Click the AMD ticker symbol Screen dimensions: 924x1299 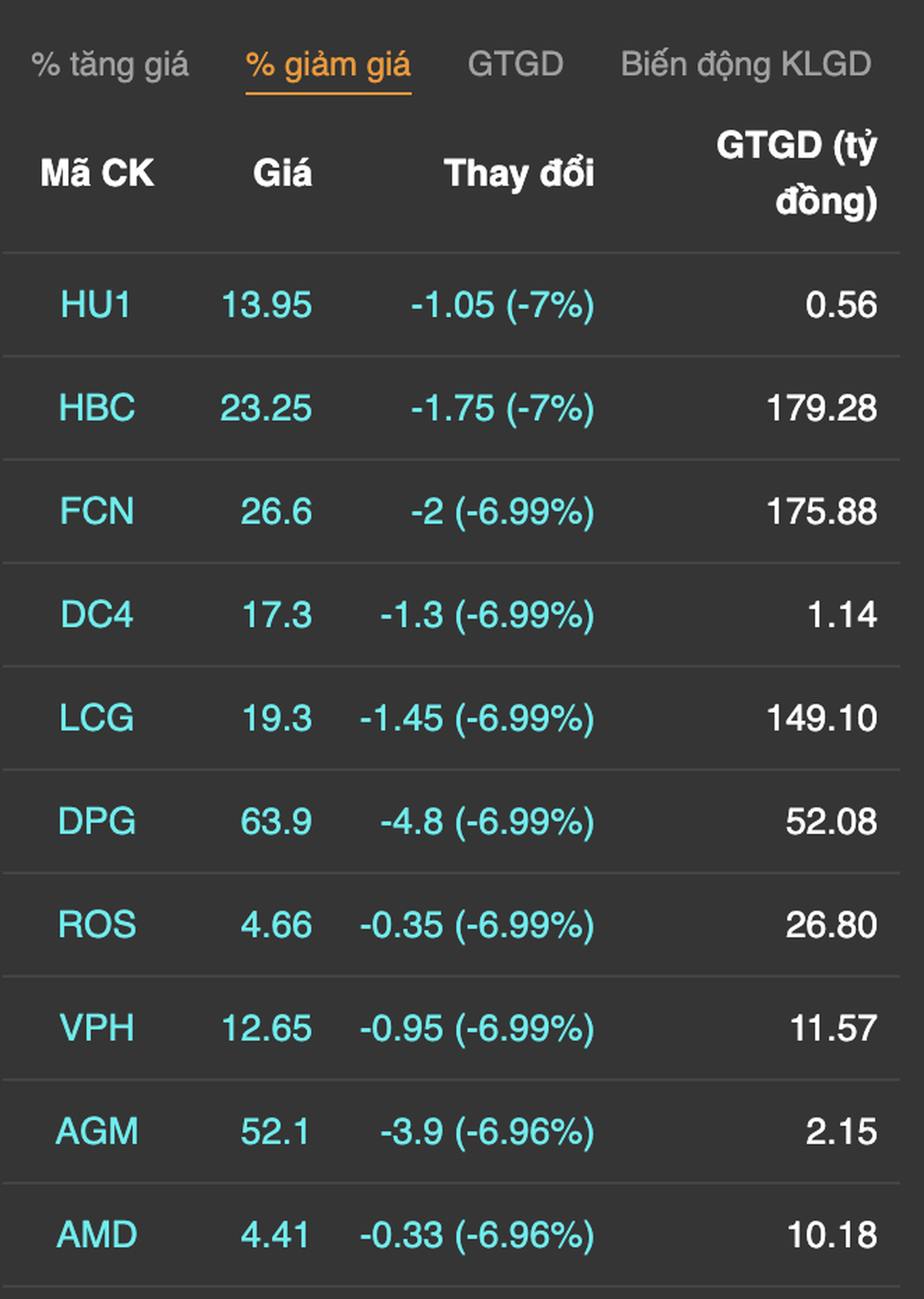97,1234
